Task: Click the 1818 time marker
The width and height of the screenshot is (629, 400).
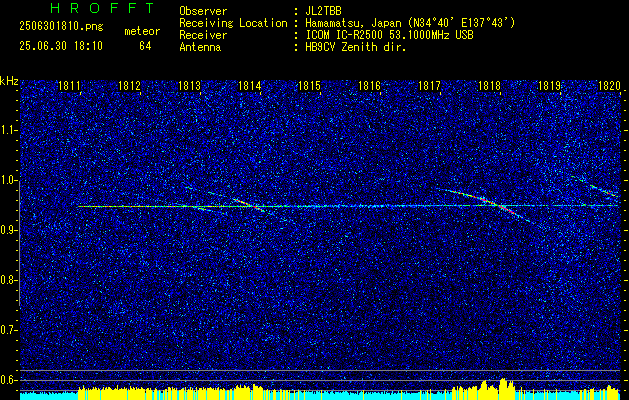Action: 490,86
